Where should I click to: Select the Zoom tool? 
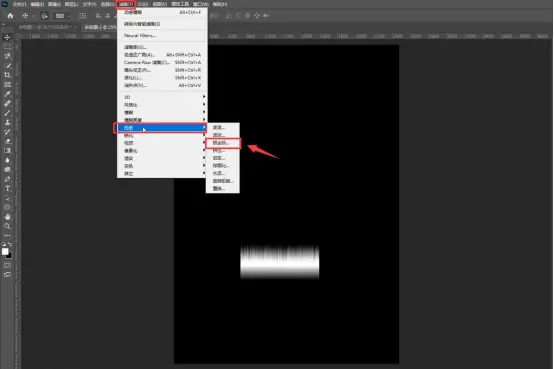pos(7,226)
